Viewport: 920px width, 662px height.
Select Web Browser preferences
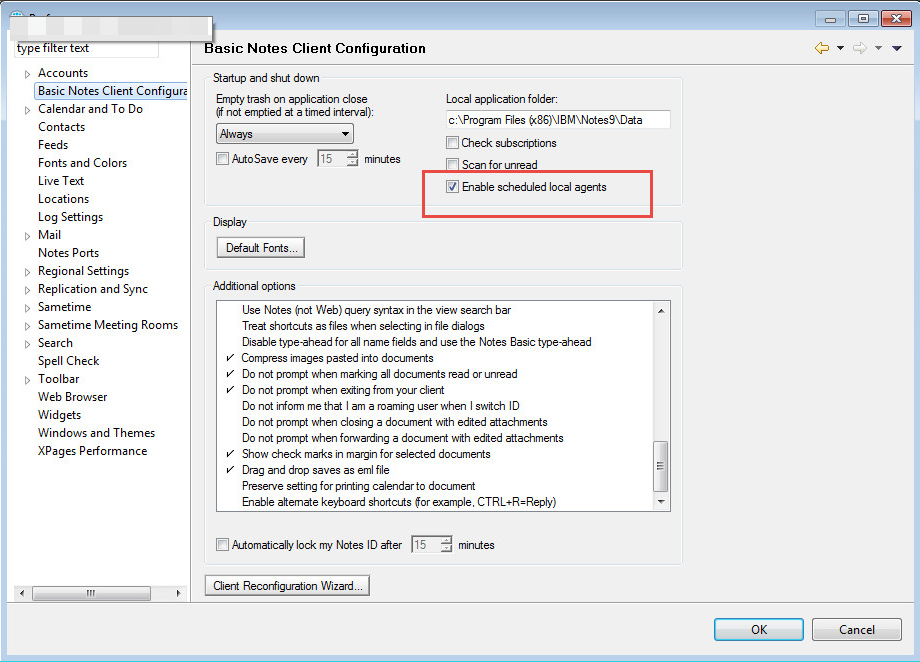pyautogui.click(x=73, y=397)
